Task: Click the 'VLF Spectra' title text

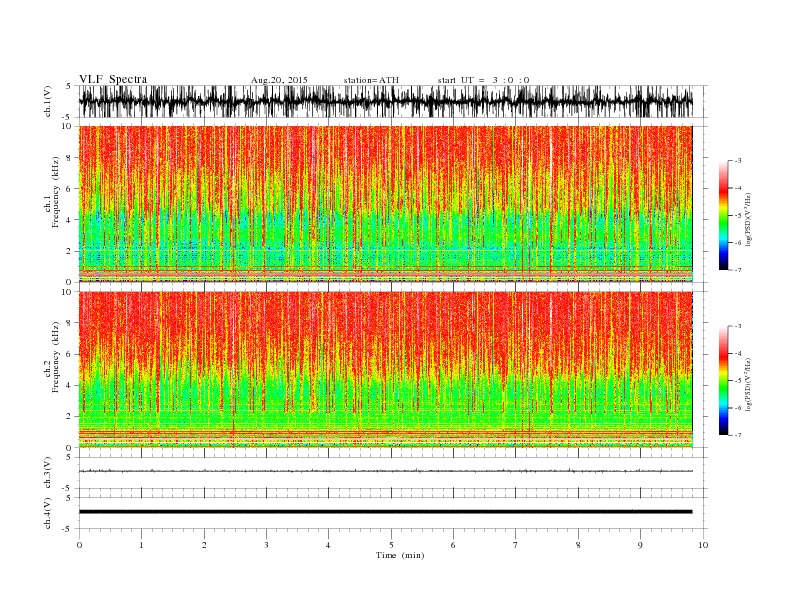Action: 113,79
